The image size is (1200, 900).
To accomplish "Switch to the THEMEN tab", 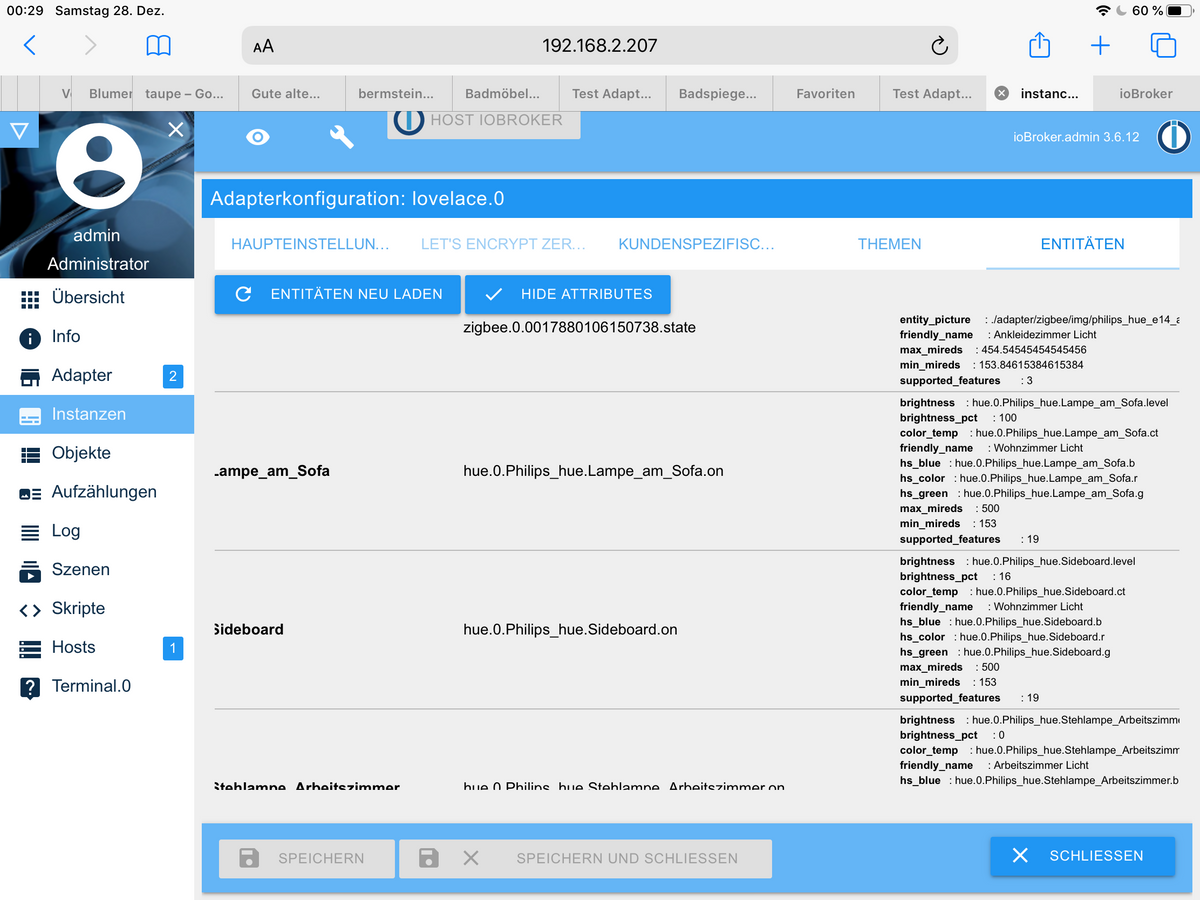I will 889,244.
